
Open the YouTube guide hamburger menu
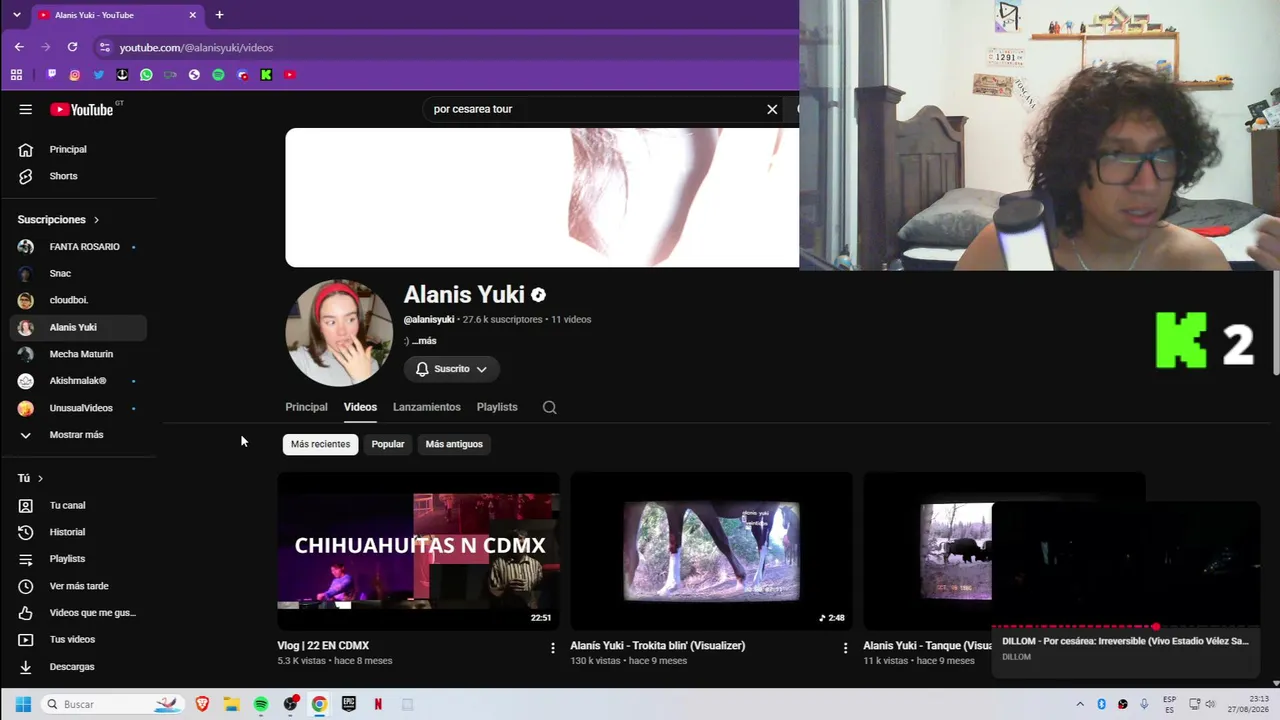(26, 109)
